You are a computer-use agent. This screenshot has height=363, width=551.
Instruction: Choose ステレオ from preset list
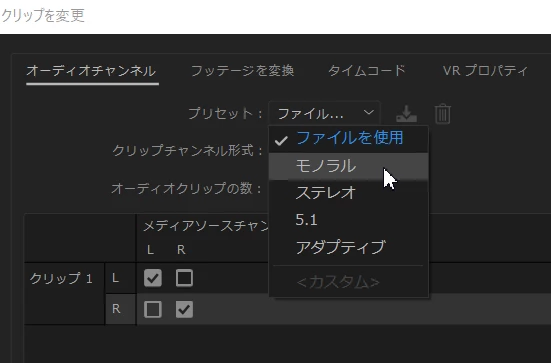[x=349, y=193]
